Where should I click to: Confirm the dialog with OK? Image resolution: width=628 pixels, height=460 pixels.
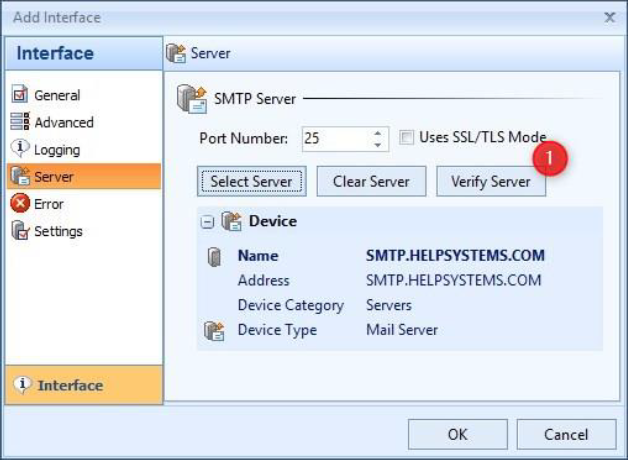(x=457, y=434)
